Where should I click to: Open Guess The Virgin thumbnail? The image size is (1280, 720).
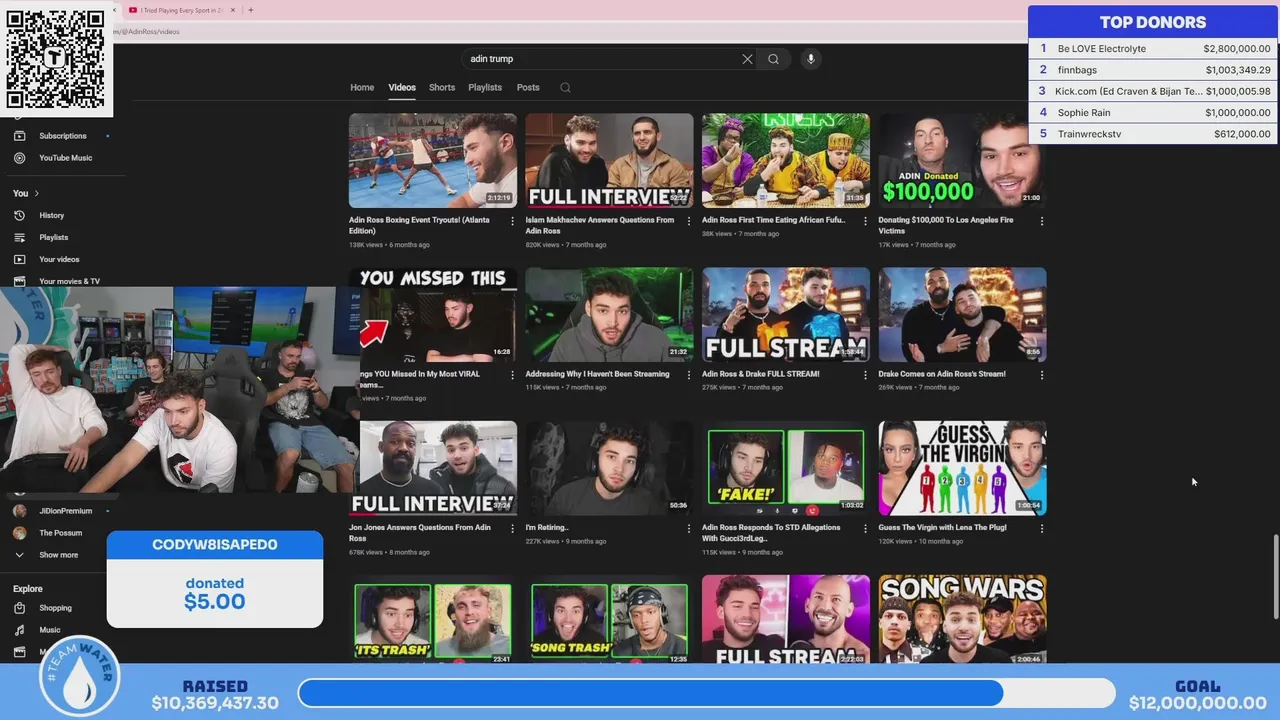962,468
